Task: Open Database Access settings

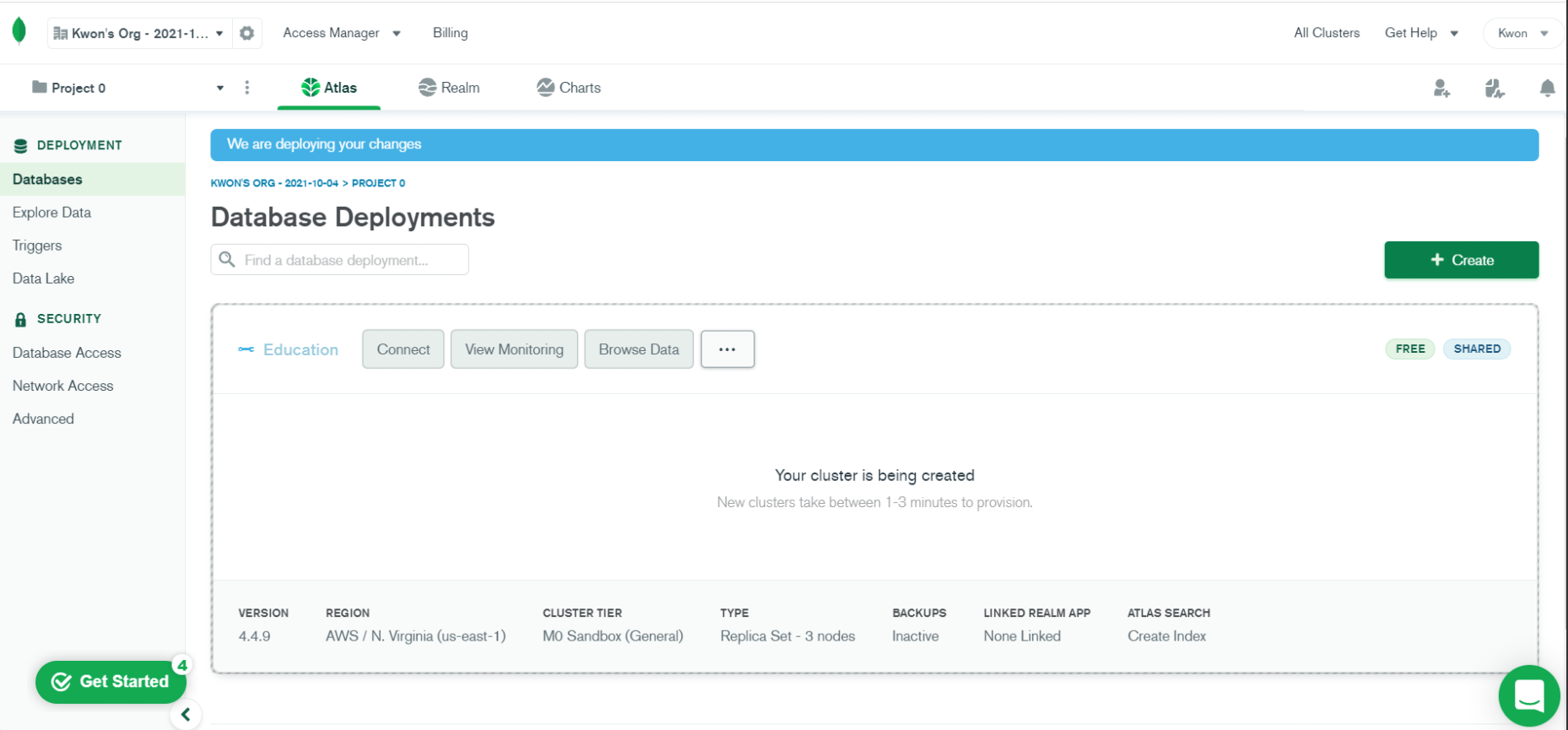Action: pyautogui.click(x=67, y=353)
